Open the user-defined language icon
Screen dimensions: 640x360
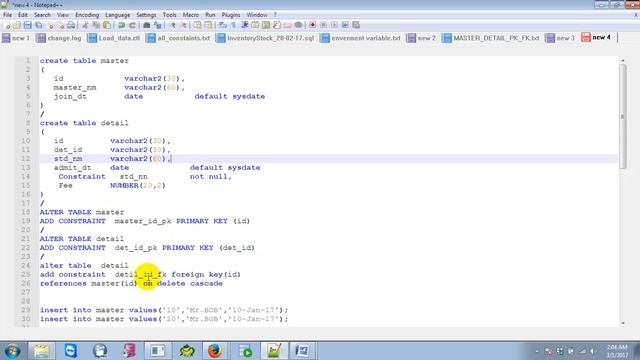click(255, 25)
